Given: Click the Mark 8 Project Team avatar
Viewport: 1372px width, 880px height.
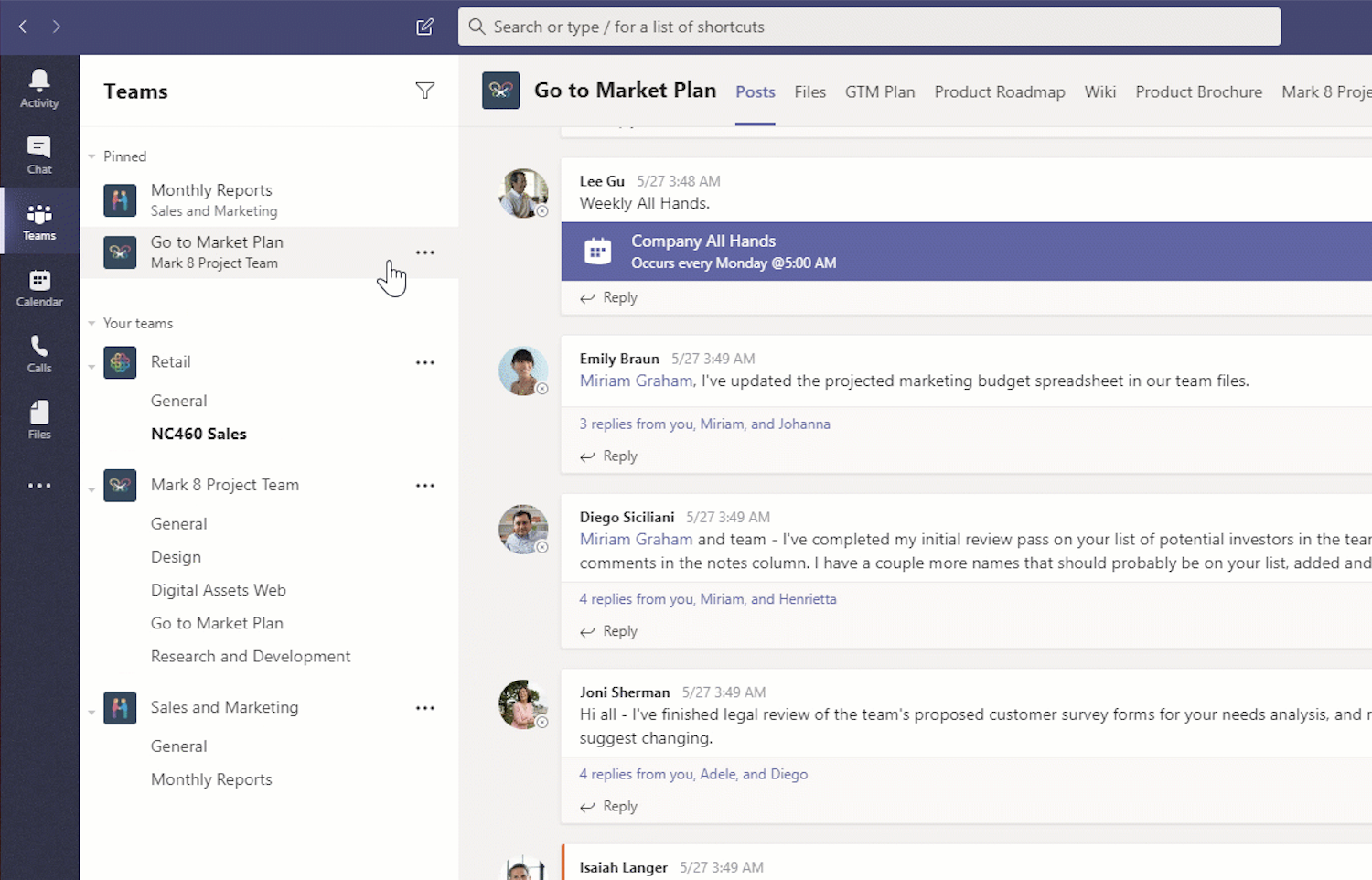Looking at the screenshot, I should pyautogui.click(x=120, y=486).
